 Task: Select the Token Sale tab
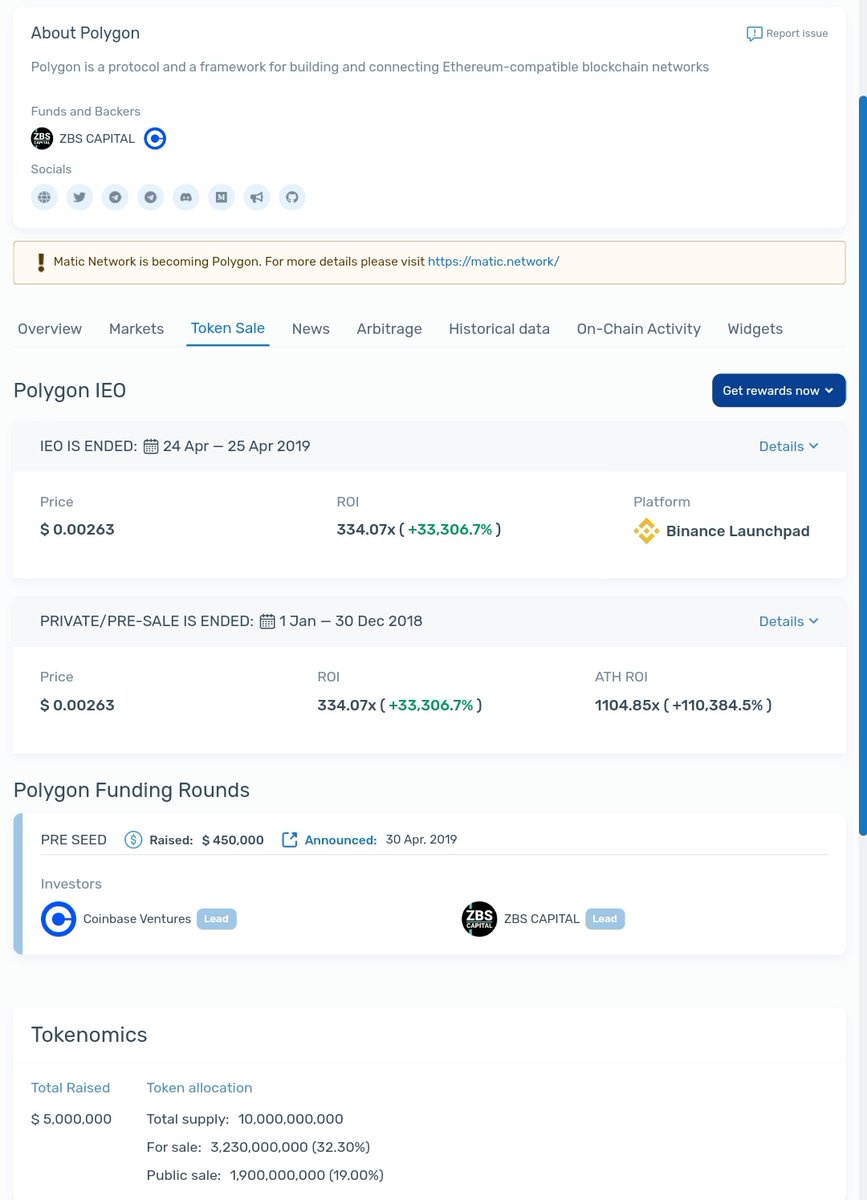pos(228,328)
